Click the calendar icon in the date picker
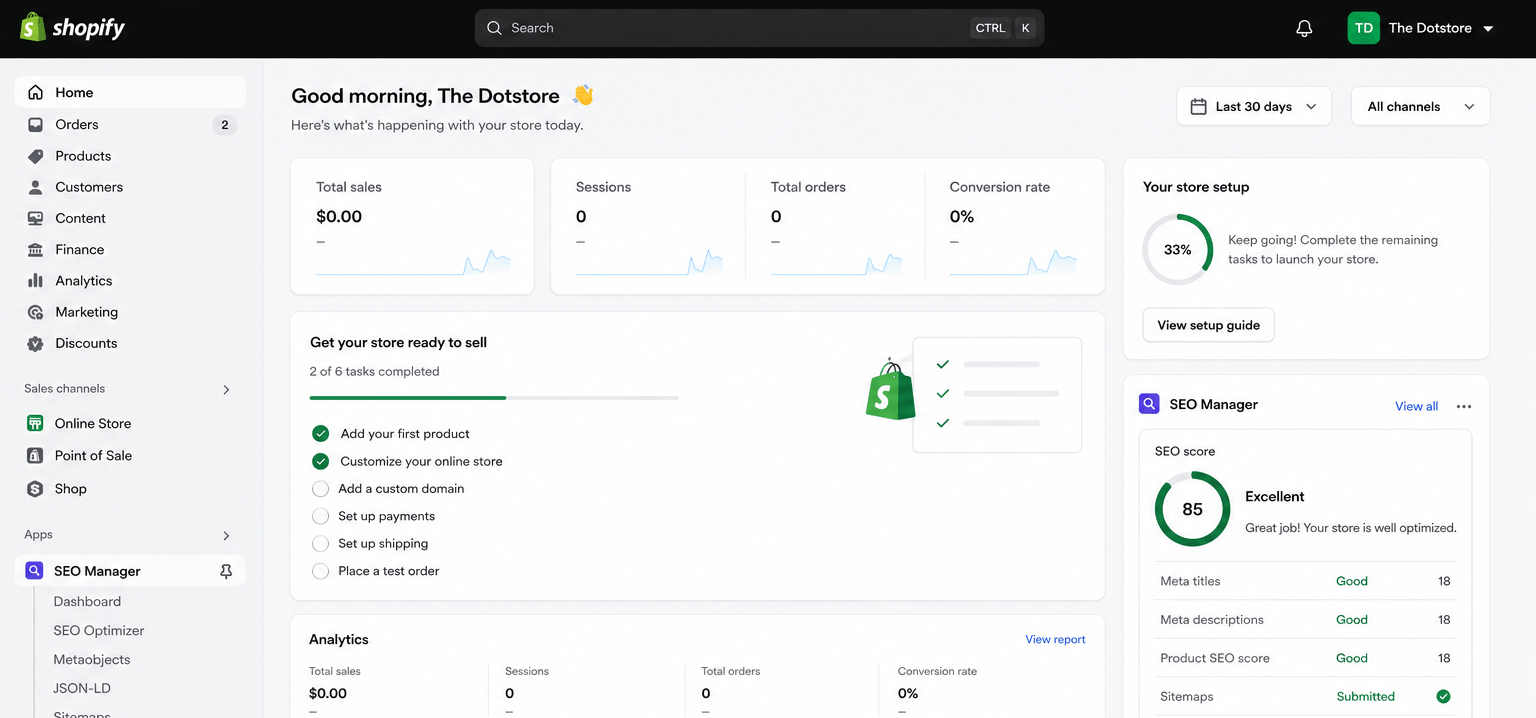Viewport: 1536px width, 718px height. pyautogui.click(x=1198, y=106)
